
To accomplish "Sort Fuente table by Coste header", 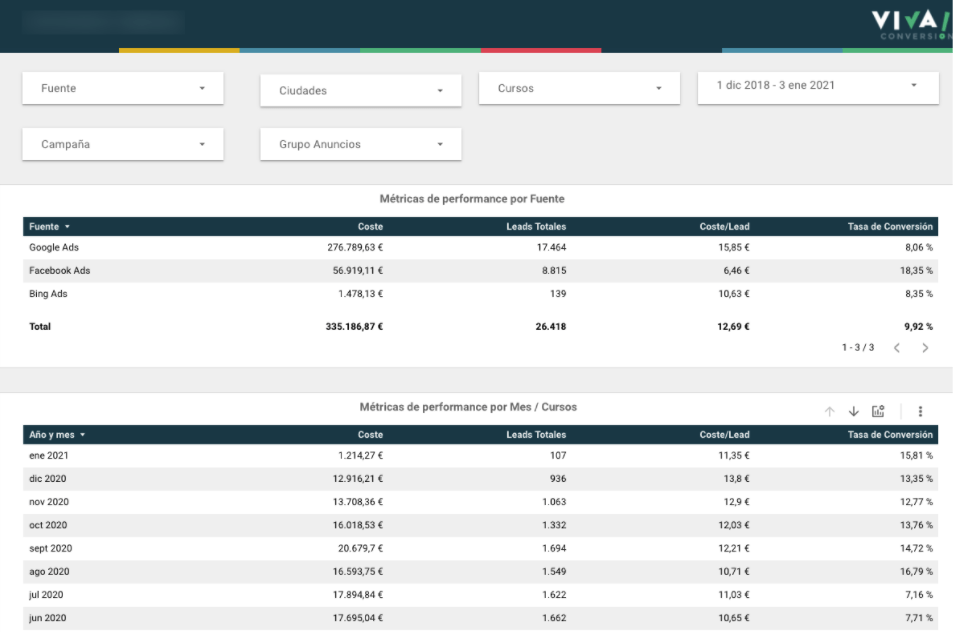I will [370, 227].
